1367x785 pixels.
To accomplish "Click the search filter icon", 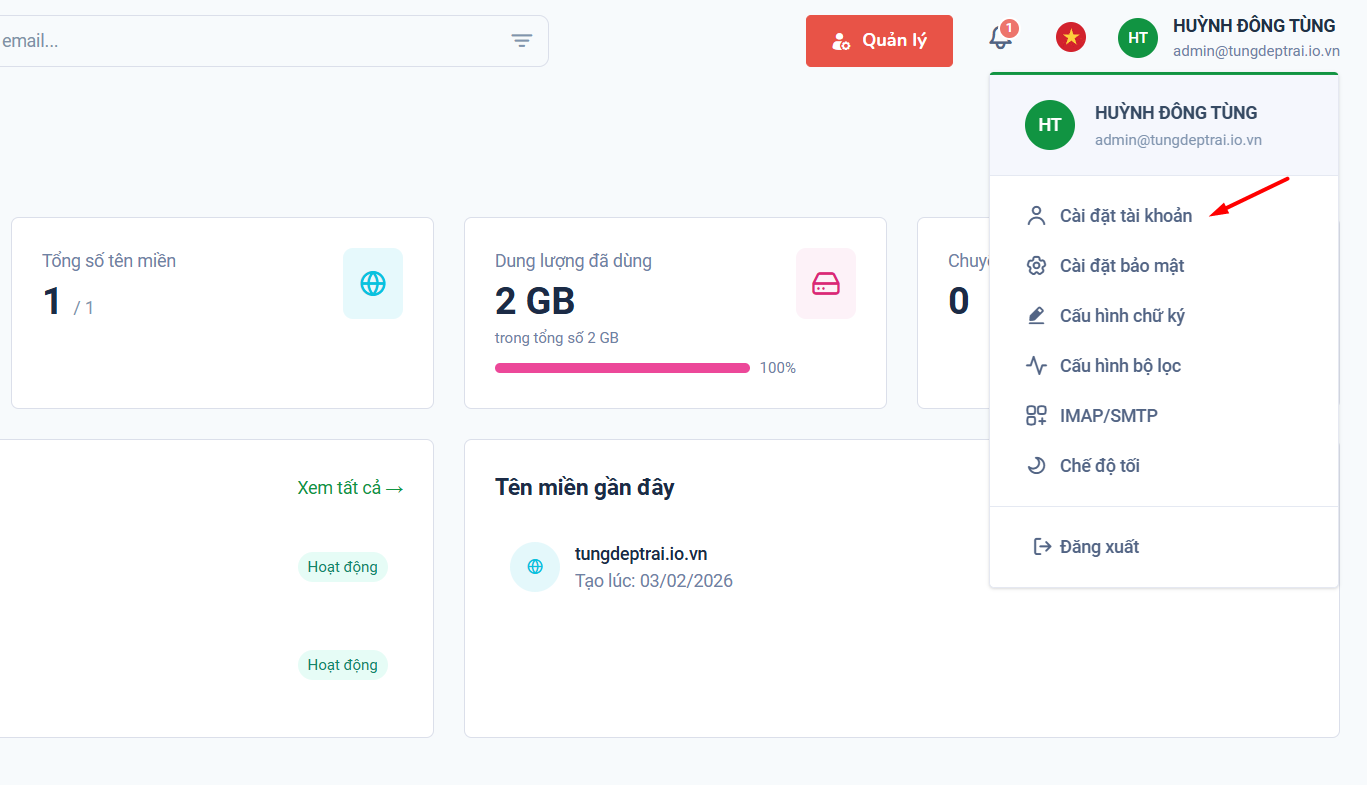I will (x=522, y=41).
